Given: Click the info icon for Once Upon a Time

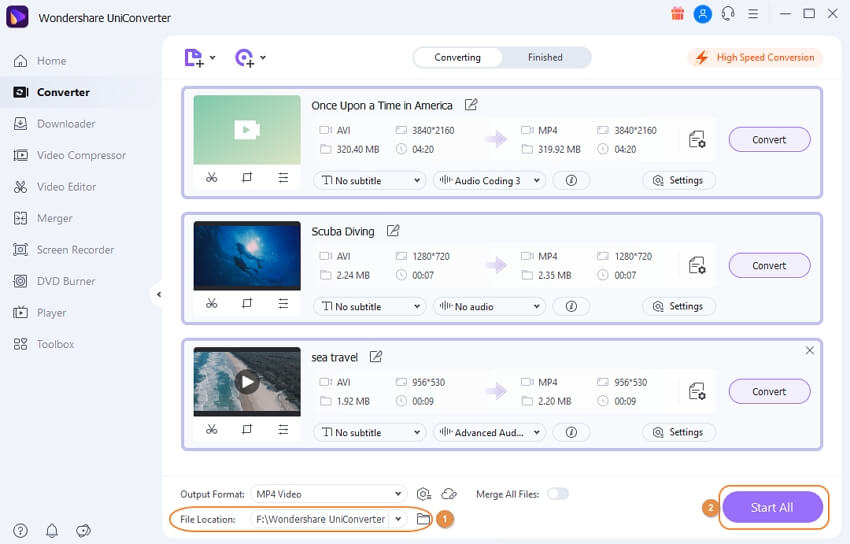Looking at the screenshot, I should pos(571,181).
